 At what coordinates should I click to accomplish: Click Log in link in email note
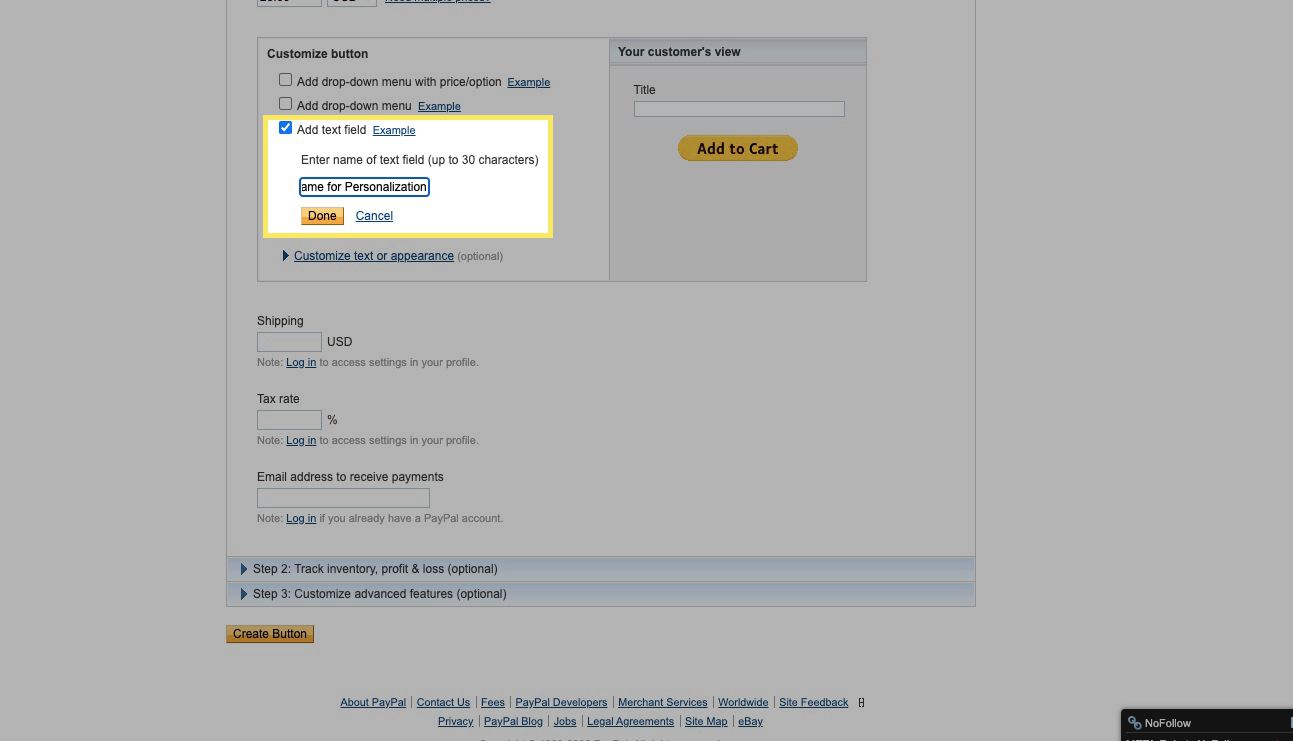pyautogui.click(x=301, y=518)
